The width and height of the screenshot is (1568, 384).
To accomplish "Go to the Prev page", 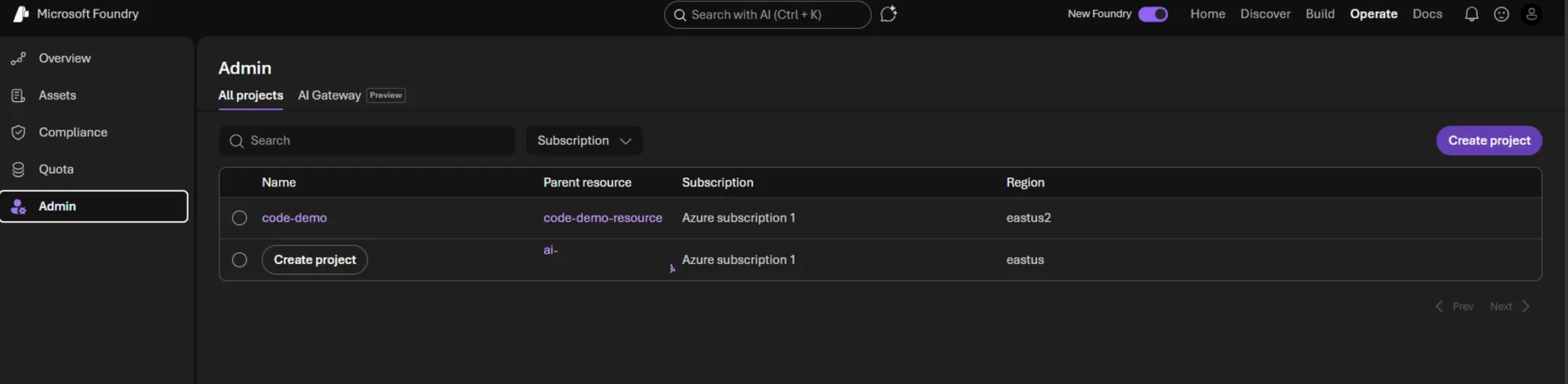I will coord(1454,306).
